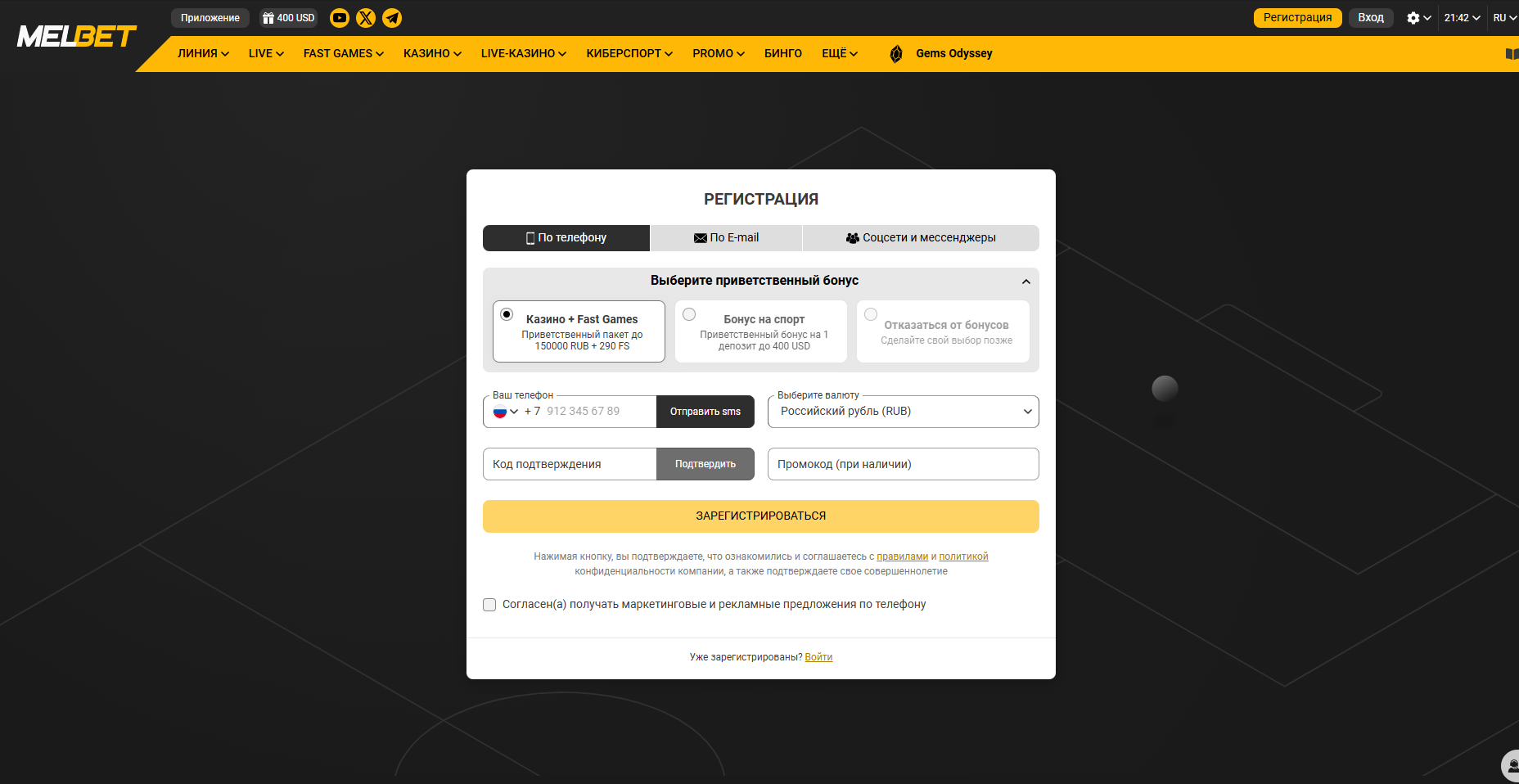Screen dimensions: 1519x784
Task: Switch to the По E-mail registration tab
Action: (x=726, y=237)
